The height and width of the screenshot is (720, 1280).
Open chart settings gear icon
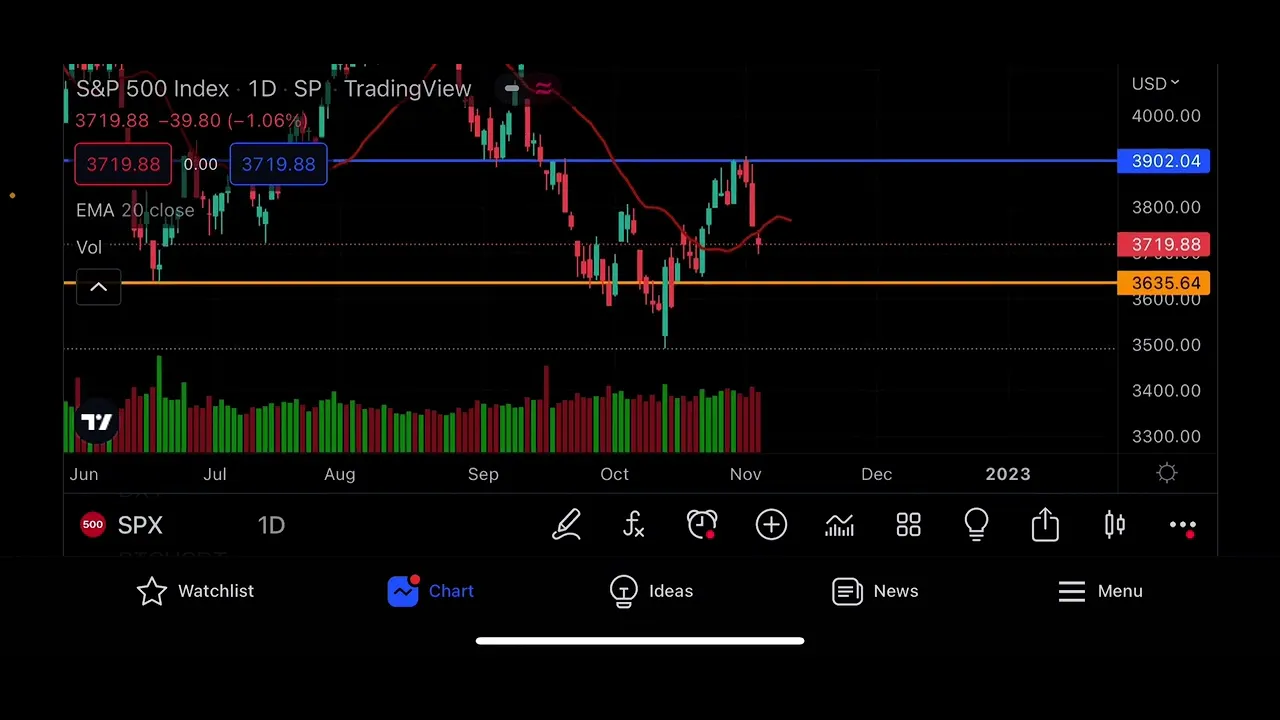tap(1167, 473)
